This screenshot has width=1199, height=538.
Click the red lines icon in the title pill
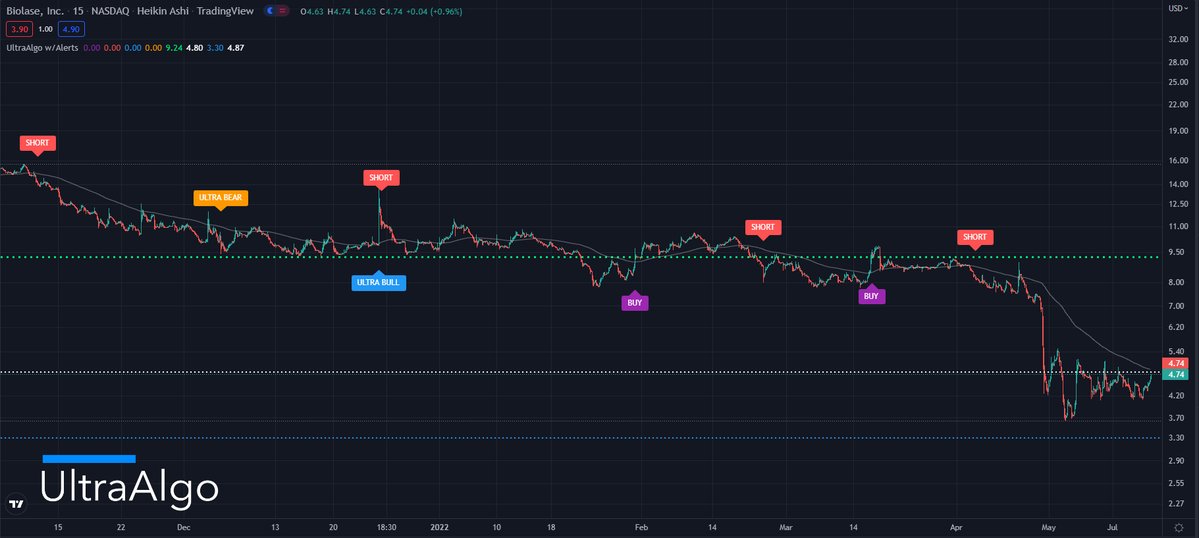coord(283,11)
